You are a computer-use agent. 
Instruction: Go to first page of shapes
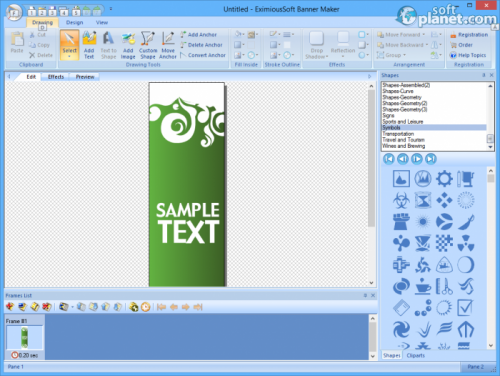[x=389, y=159]
